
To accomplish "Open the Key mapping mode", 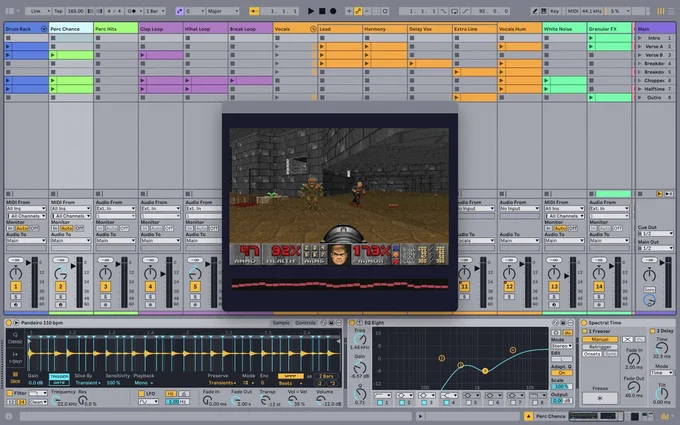I will pos(555,11).
